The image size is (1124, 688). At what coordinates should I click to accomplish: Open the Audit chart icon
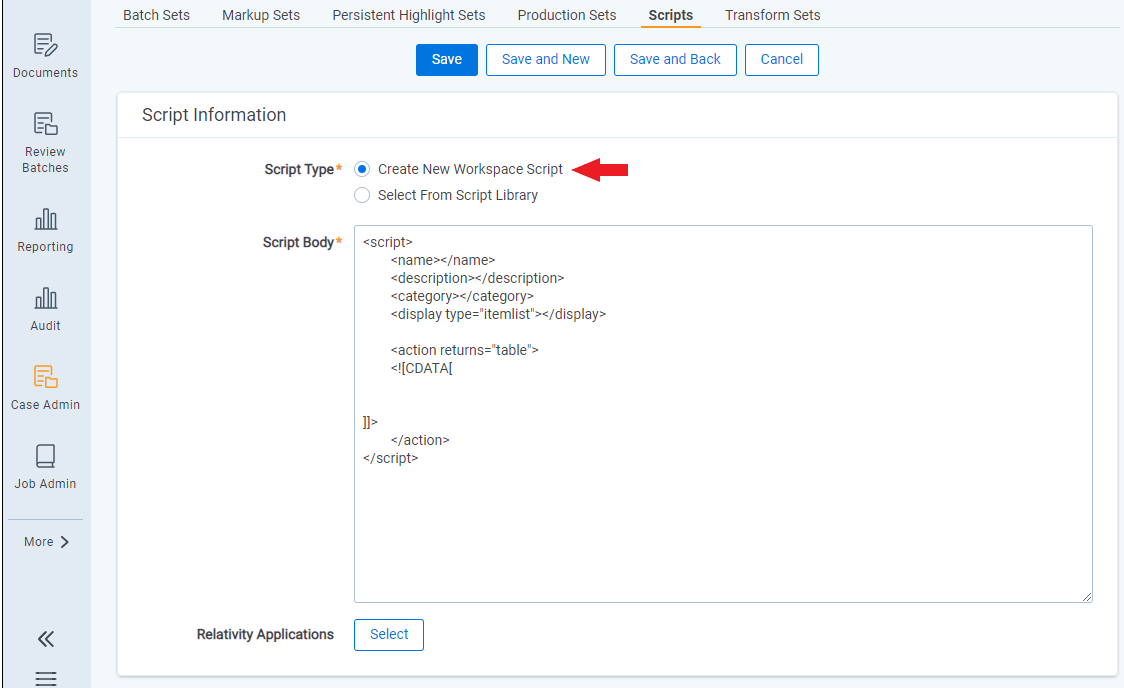tap(45, 297)
